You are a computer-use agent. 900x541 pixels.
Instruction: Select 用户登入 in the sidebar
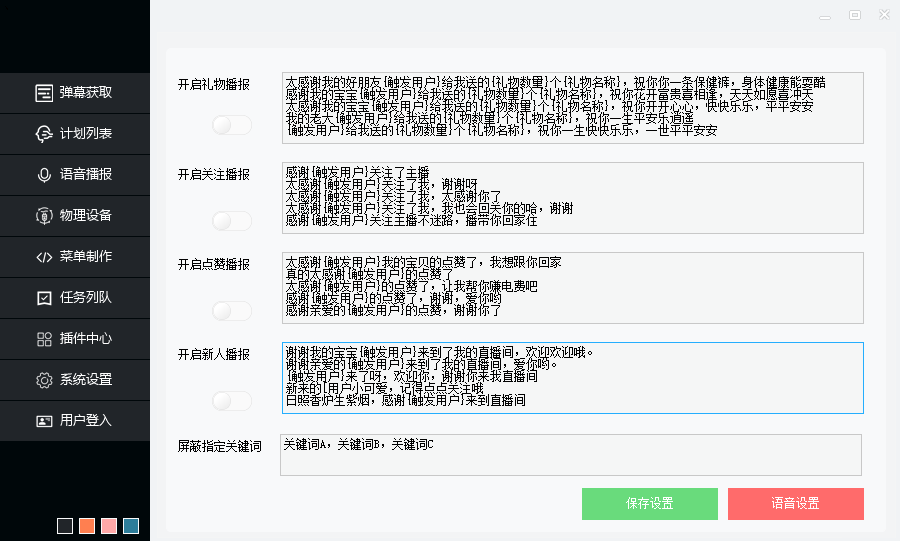[44, 421]
